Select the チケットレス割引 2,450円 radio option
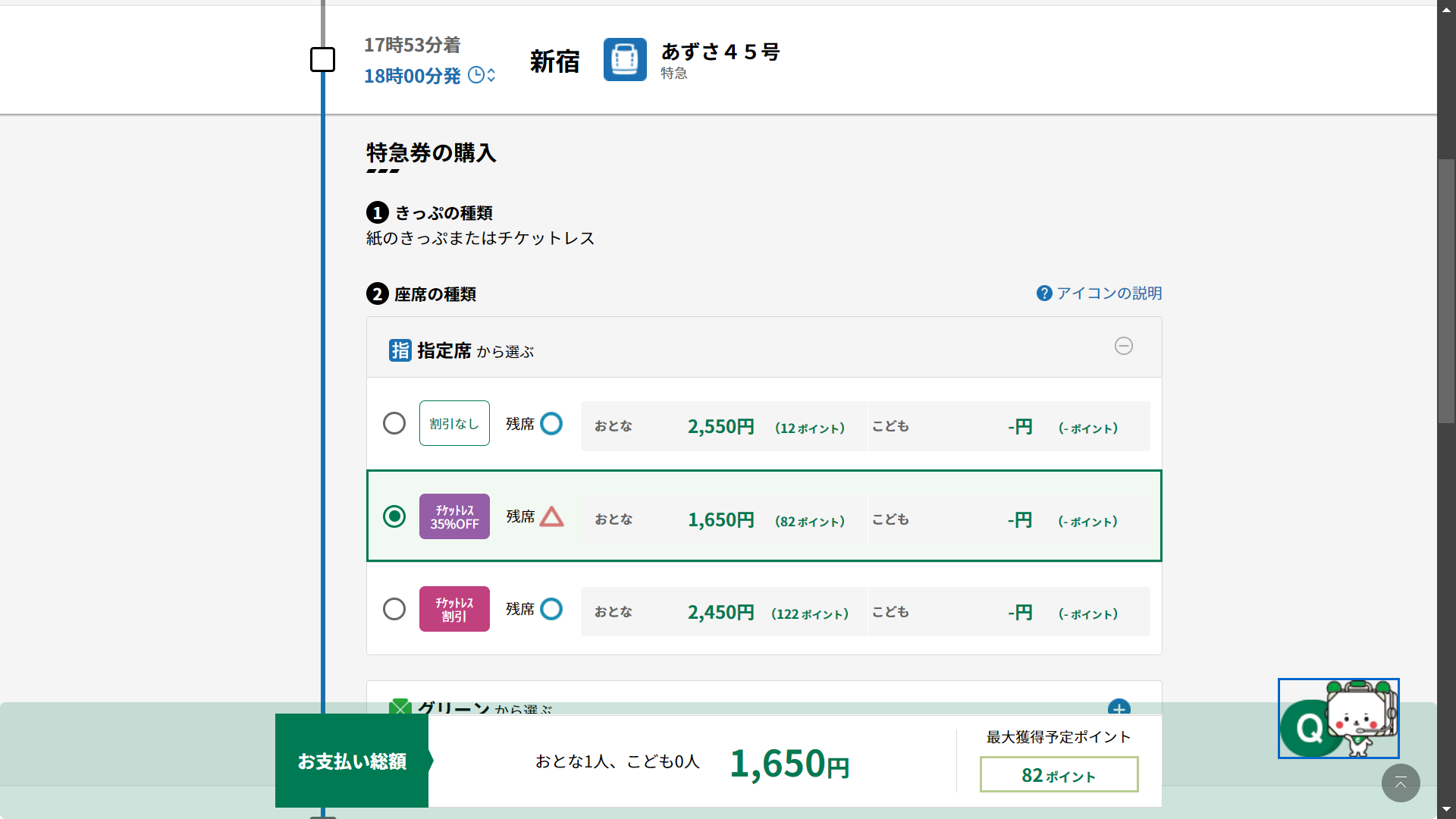 tap(394, 609)
